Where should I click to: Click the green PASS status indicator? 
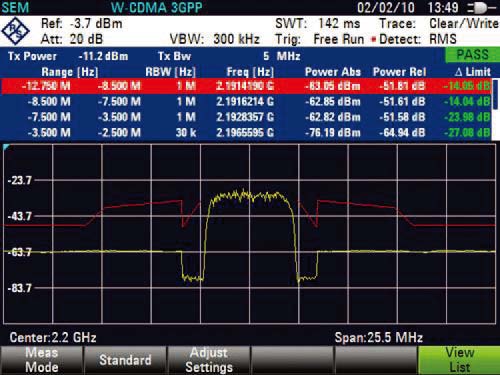coord(472,55)
